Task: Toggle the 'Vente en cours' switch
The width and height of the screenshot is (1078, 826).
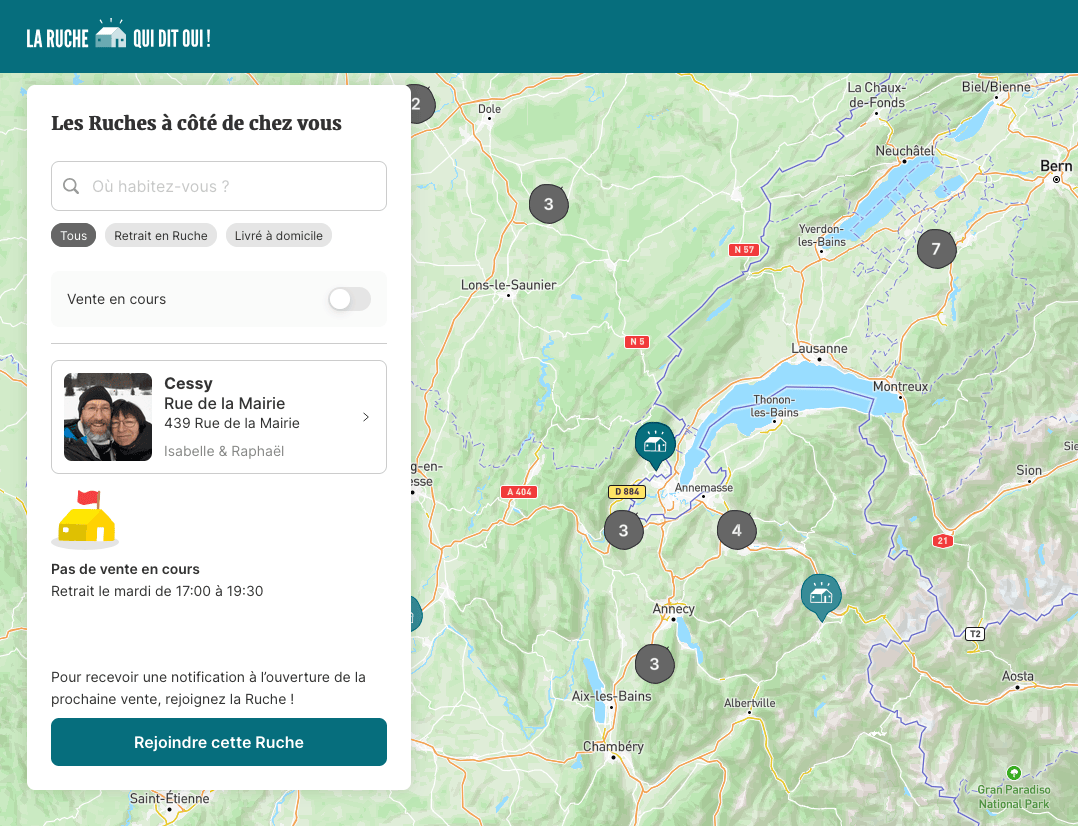Action: click(349, 299)
